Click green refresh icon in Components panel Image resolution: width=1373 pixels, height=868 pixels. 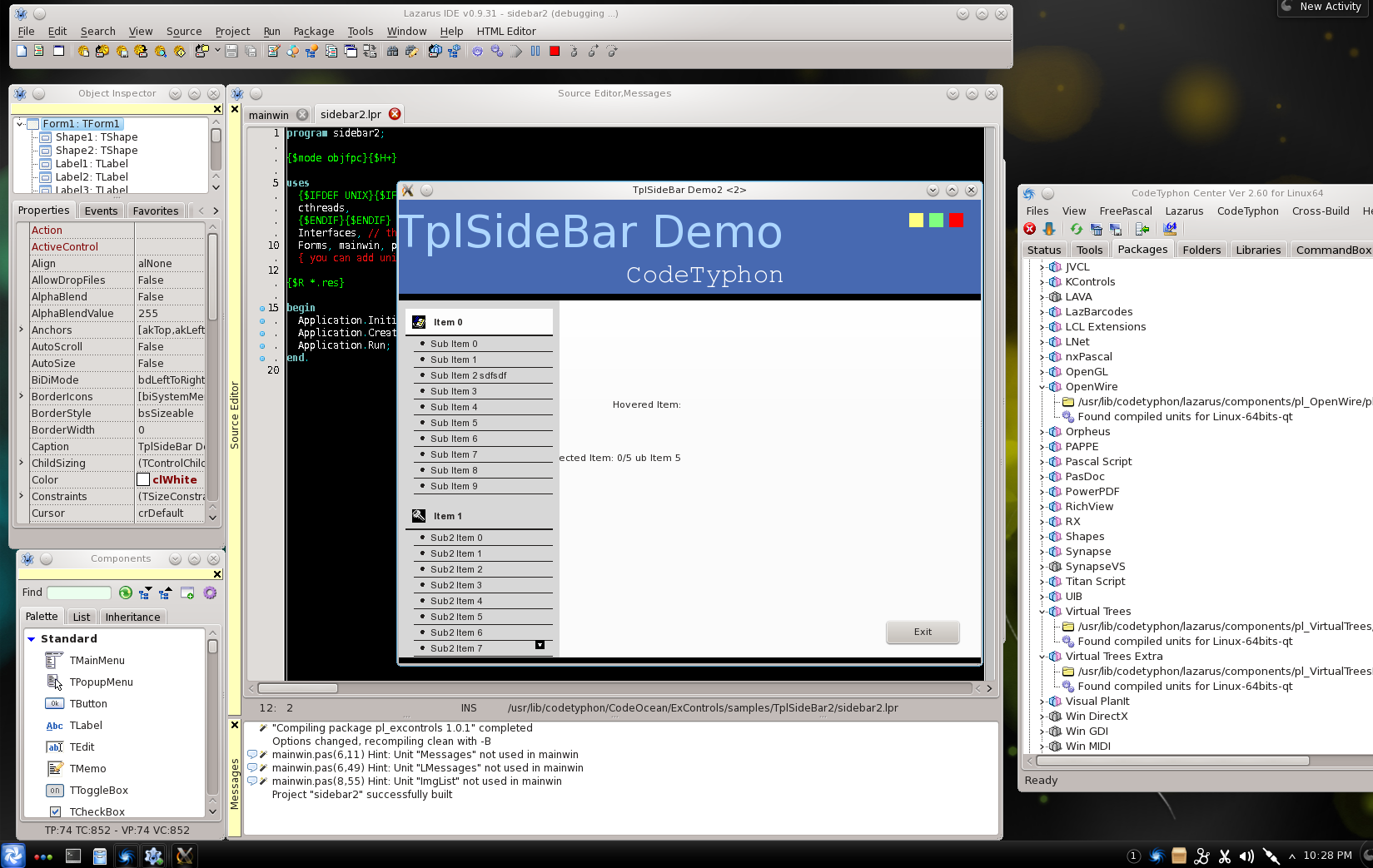click(x=125, y=593)
